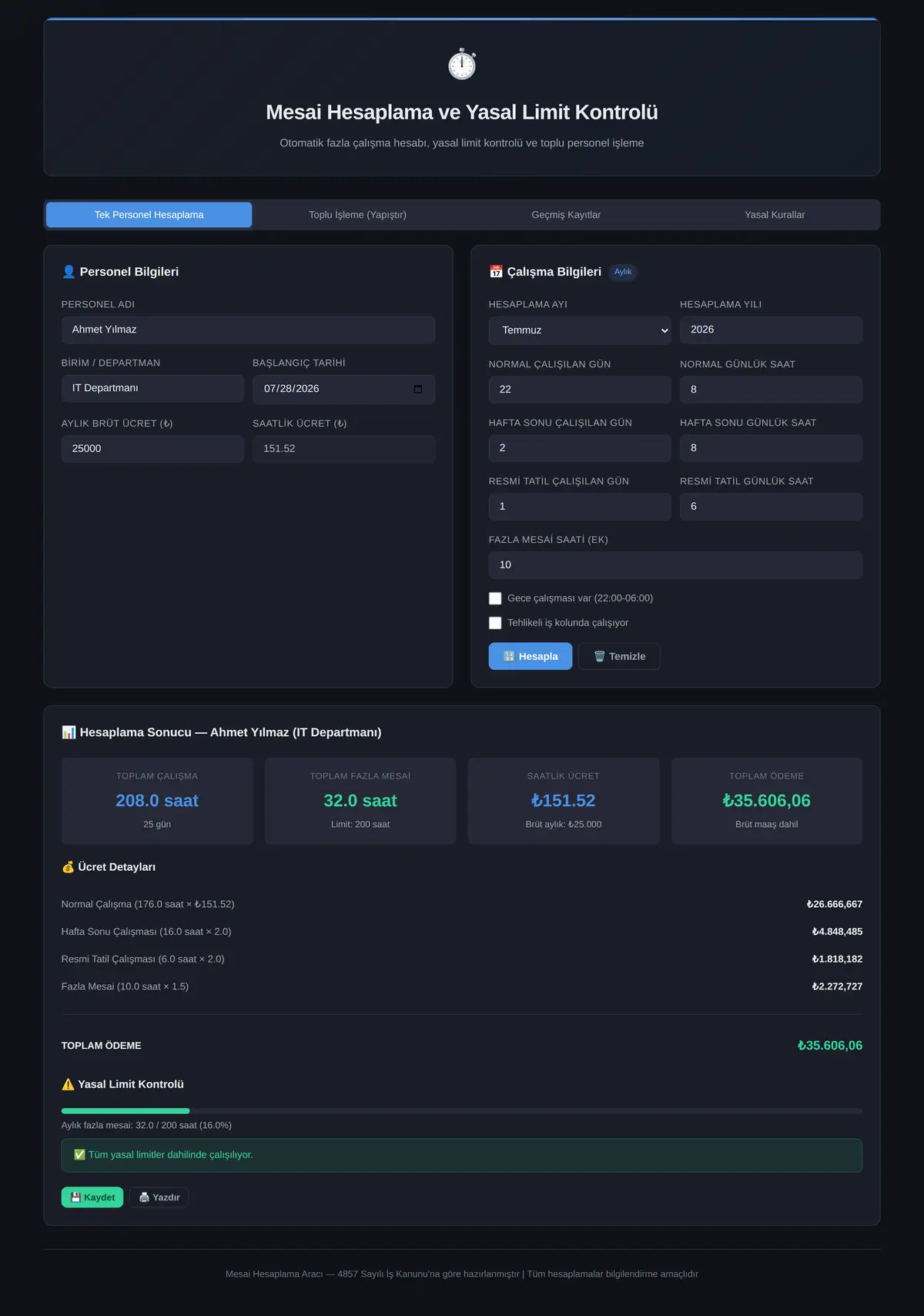
Task: Click the calendar icon beside Çalışma Bilgileri
Action: (x=496, y=272)
